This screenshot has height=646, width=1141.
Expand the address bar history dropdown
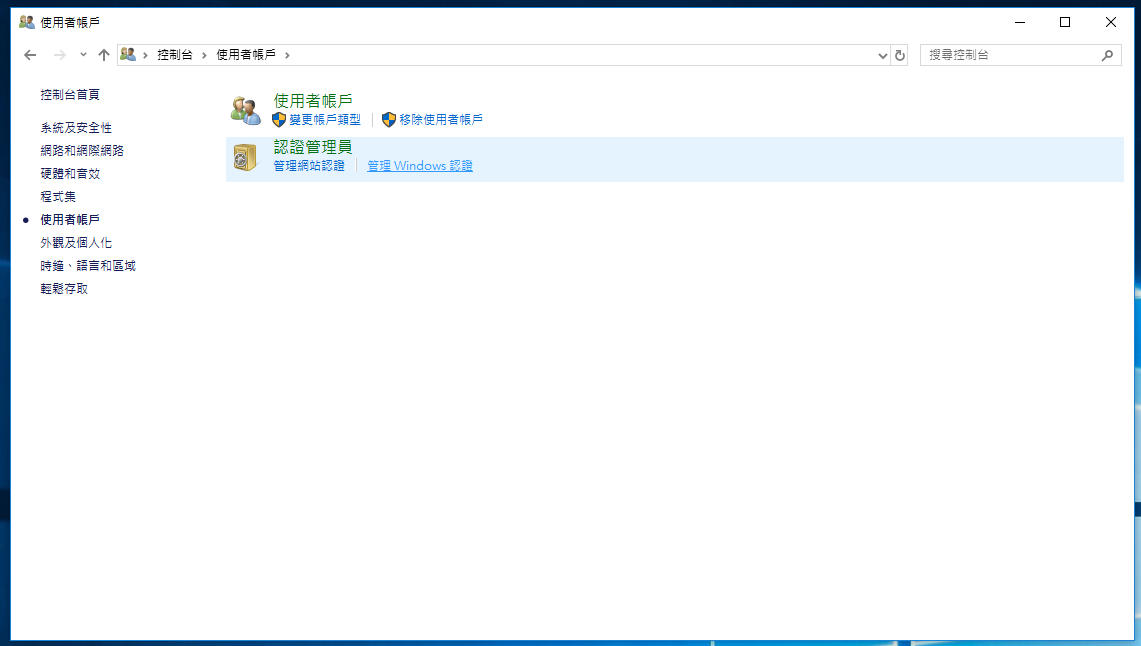[882, 56]
